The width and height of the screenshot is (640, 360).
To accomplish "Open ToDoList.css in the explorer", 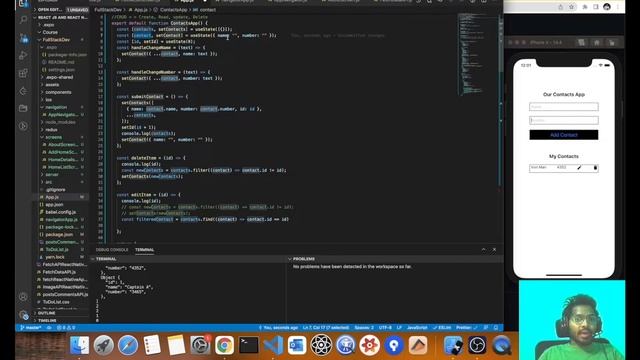I will (x=56, y=302).
